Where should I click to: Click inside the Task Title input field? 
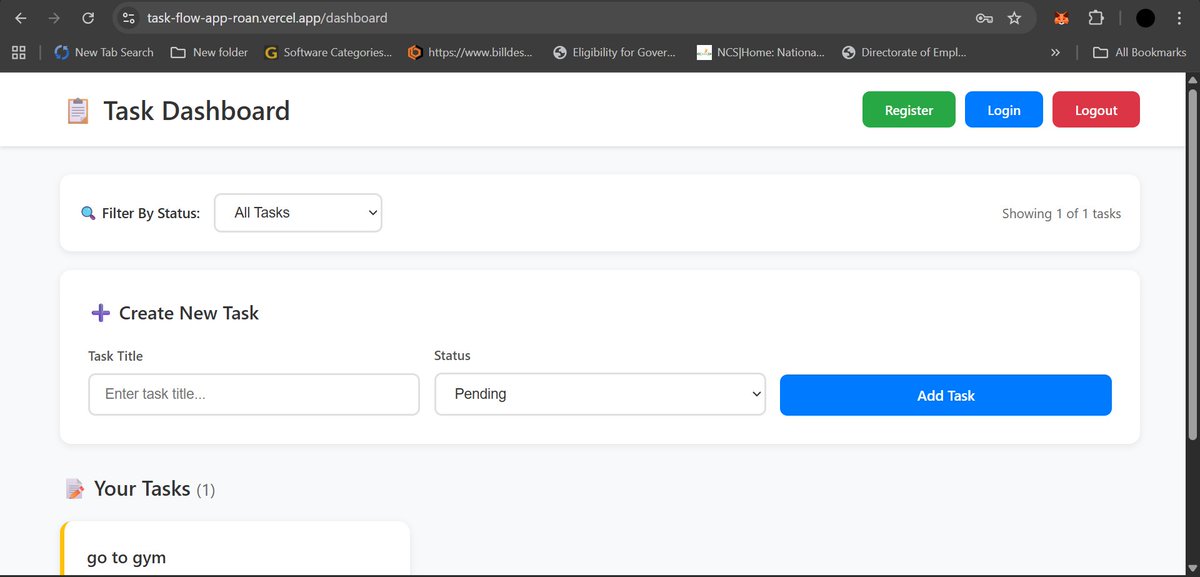pyautogui.click(x=253, y=394)
